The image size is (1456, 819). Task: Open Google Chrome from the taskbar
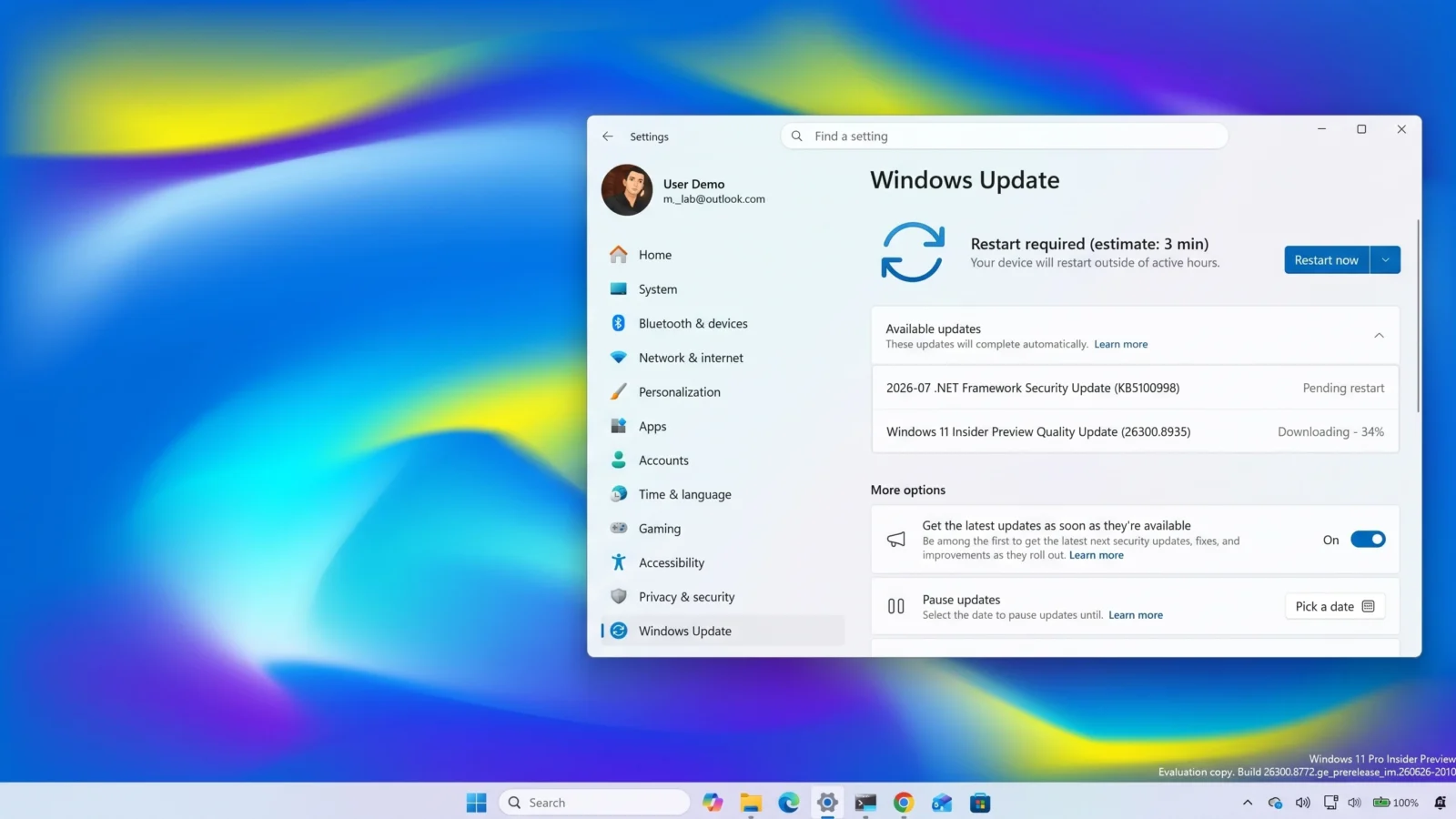(904, 803)
